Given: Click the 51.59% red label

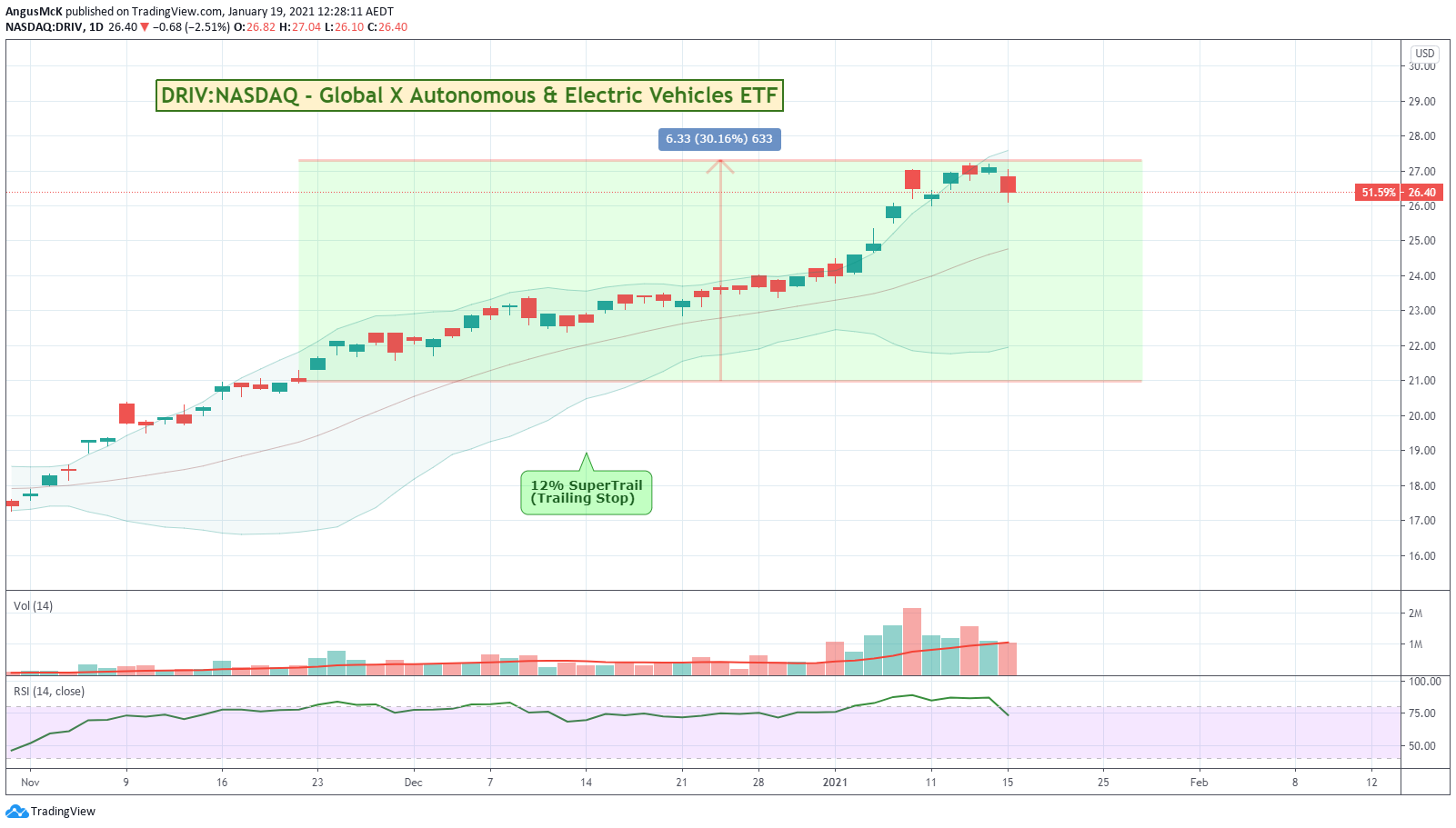Looking at the screenshot, I should pyautogui.click(x=1379, y=193).
